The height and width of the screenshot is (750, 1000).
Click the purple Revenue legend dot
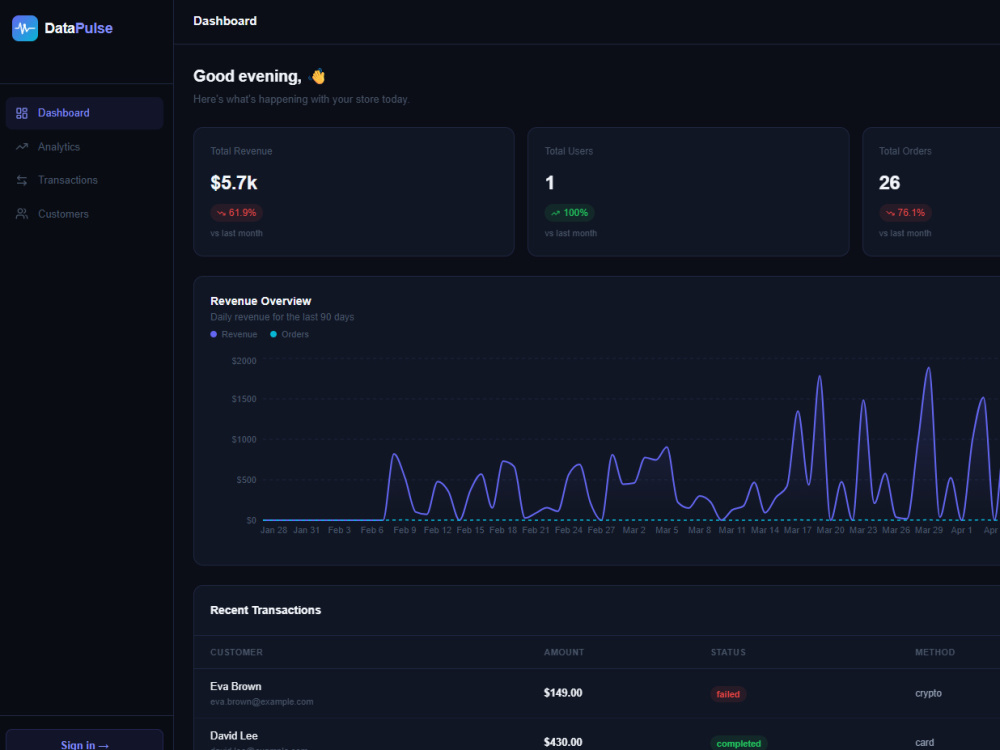click(x=214, y=334)
